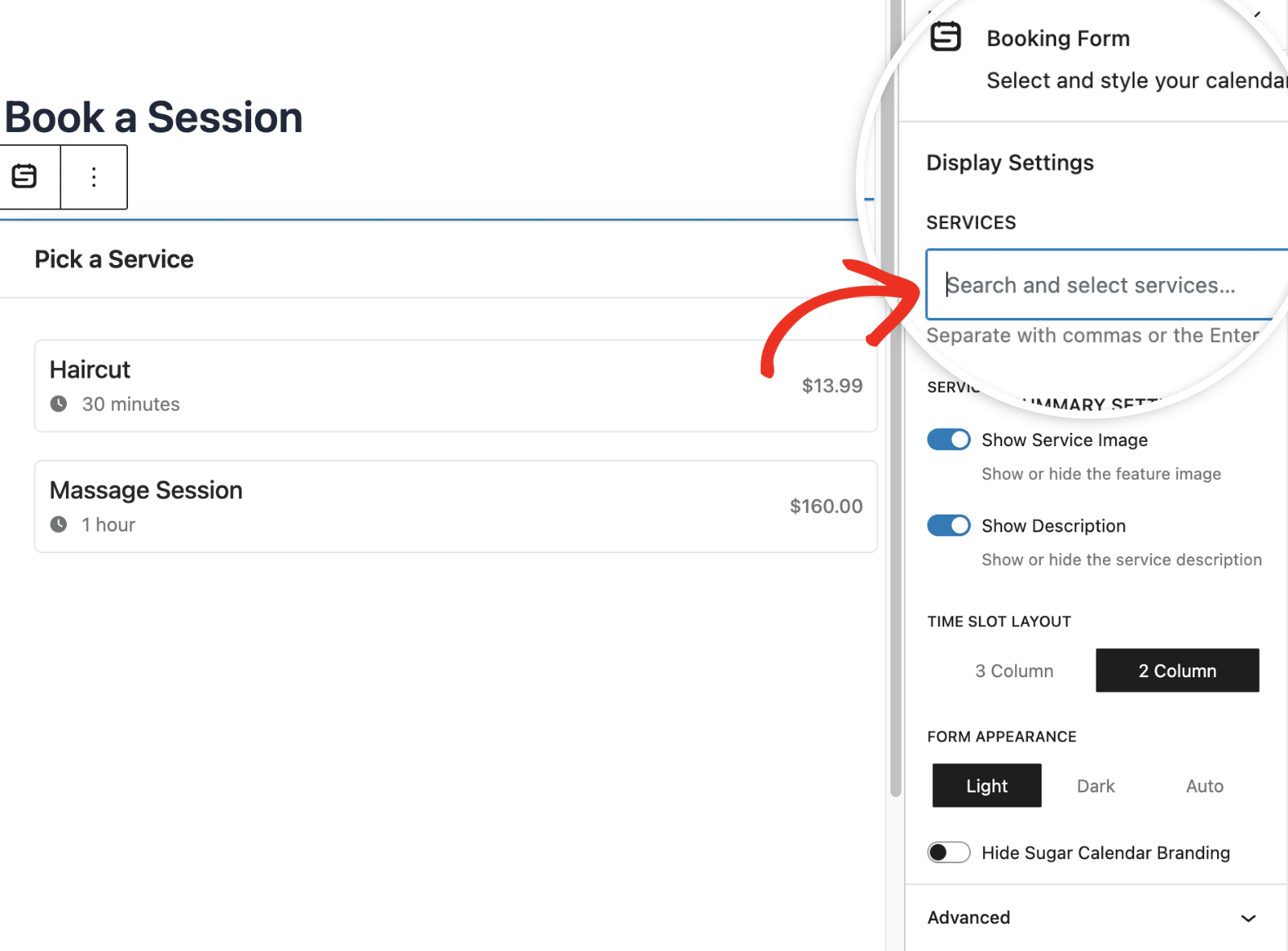Collapse the panel using the top-right chevron
The height and width of the screenshot is (951, 1288).
point(1258,12)
